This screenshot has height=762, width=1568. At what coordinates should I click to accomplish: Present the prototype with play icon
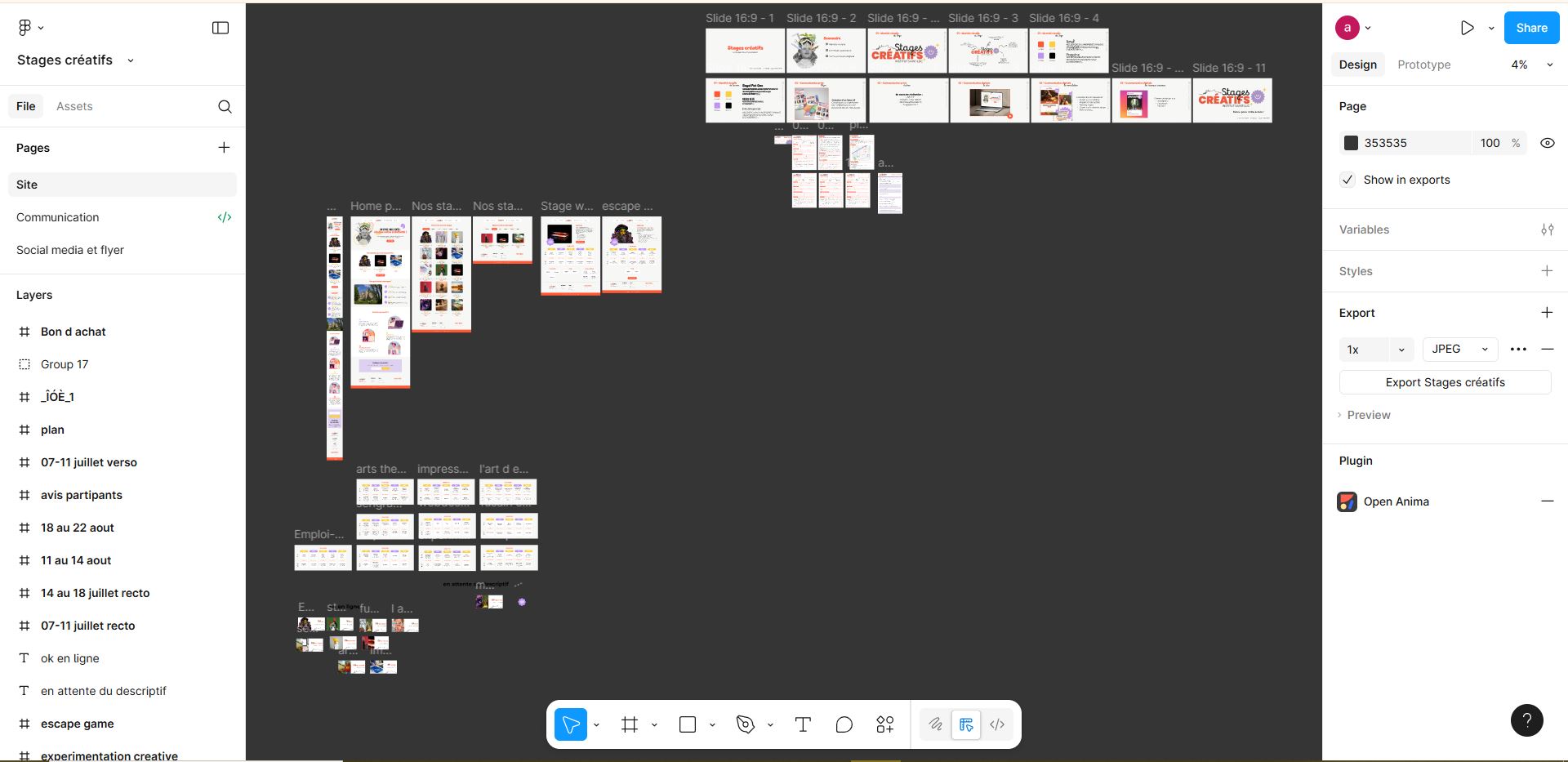pos(1467,28)
